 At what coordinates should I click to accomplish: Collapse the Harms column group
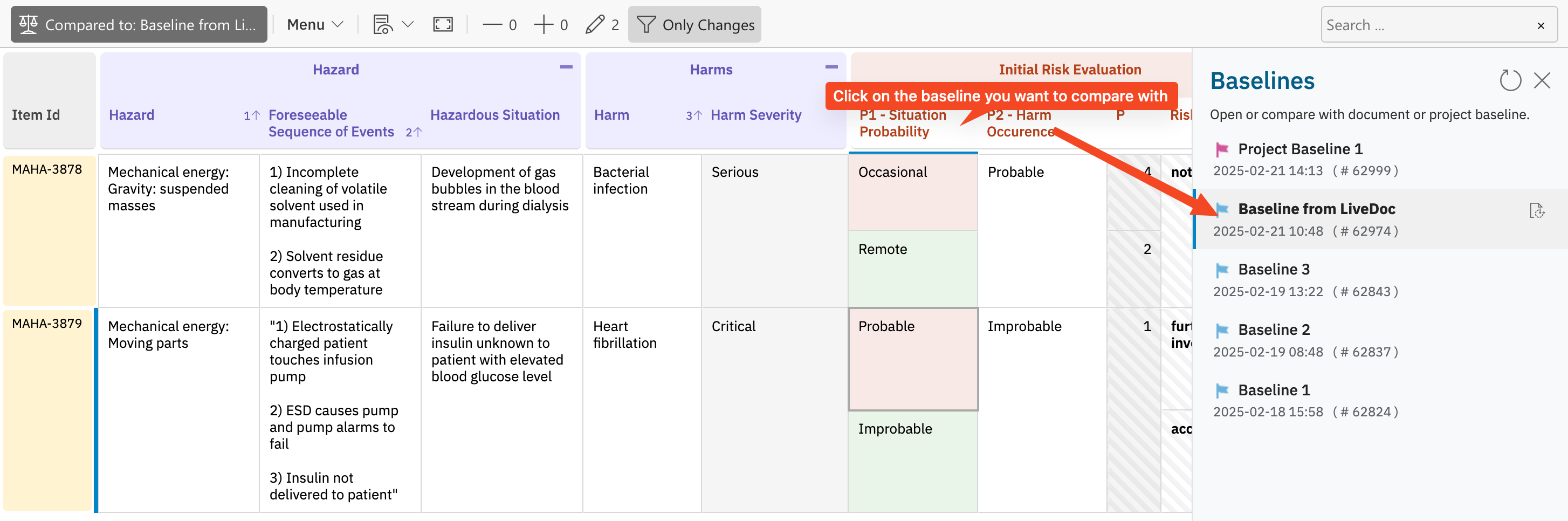(831, 67)
